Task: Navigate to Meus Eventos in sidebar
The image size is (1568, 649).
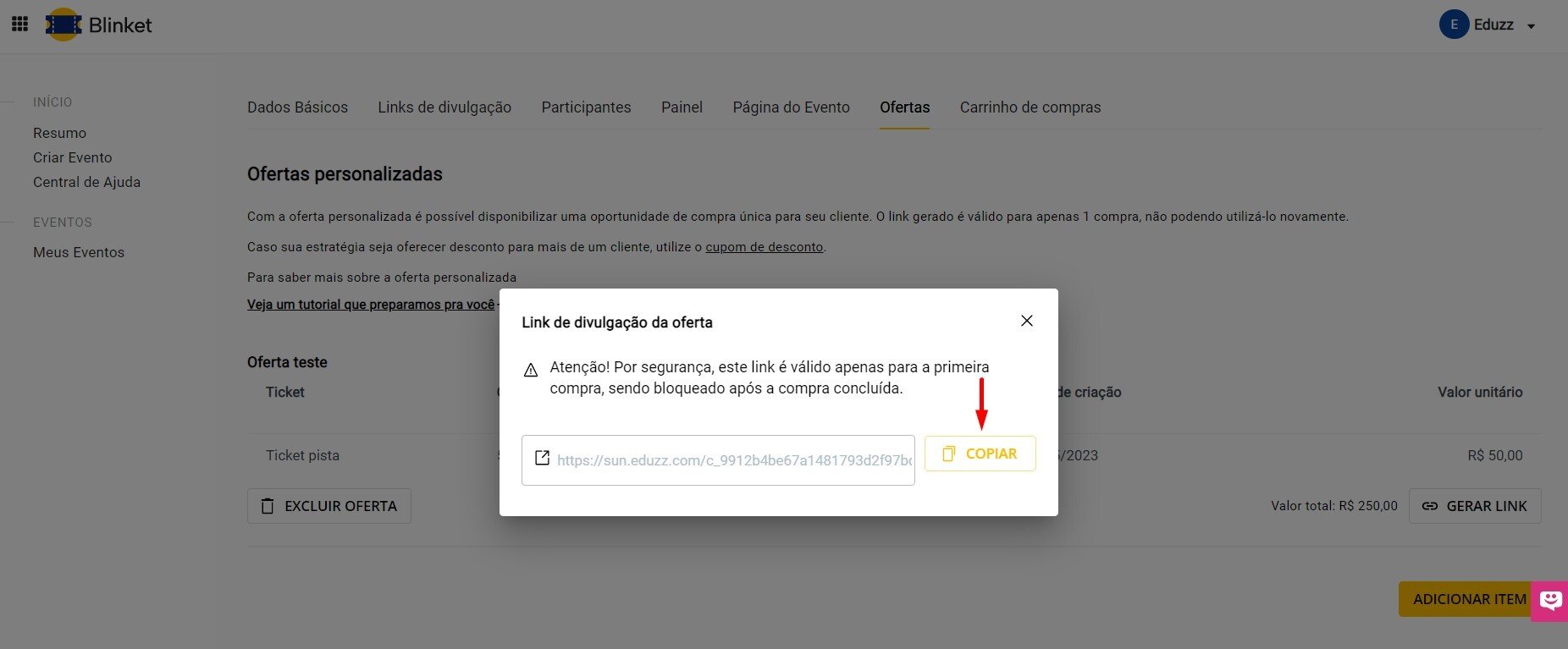Action: tap(79, 252)
